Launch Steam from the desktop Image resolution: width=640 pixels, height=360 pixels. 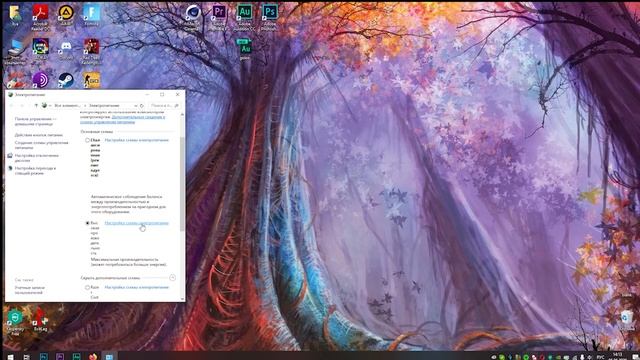click(66, 80)
